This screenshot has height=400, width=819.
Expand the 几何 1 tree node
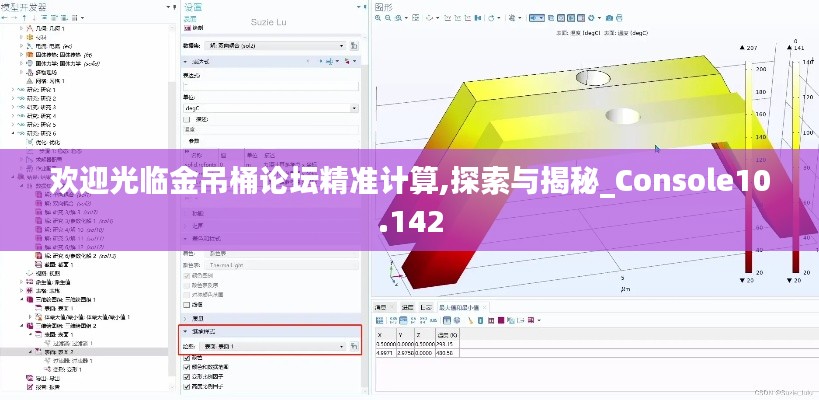22,28
